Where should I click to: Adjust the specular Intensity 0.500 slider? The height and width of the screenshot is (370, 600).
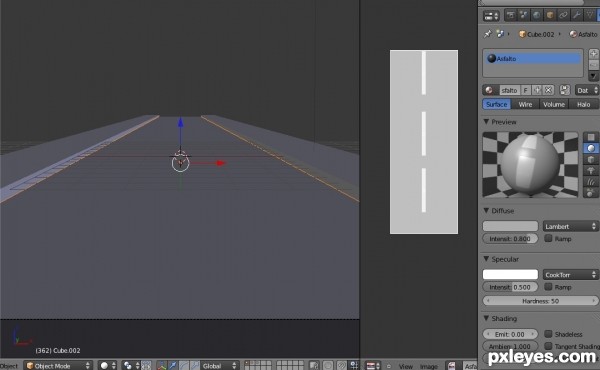[510, 287]
